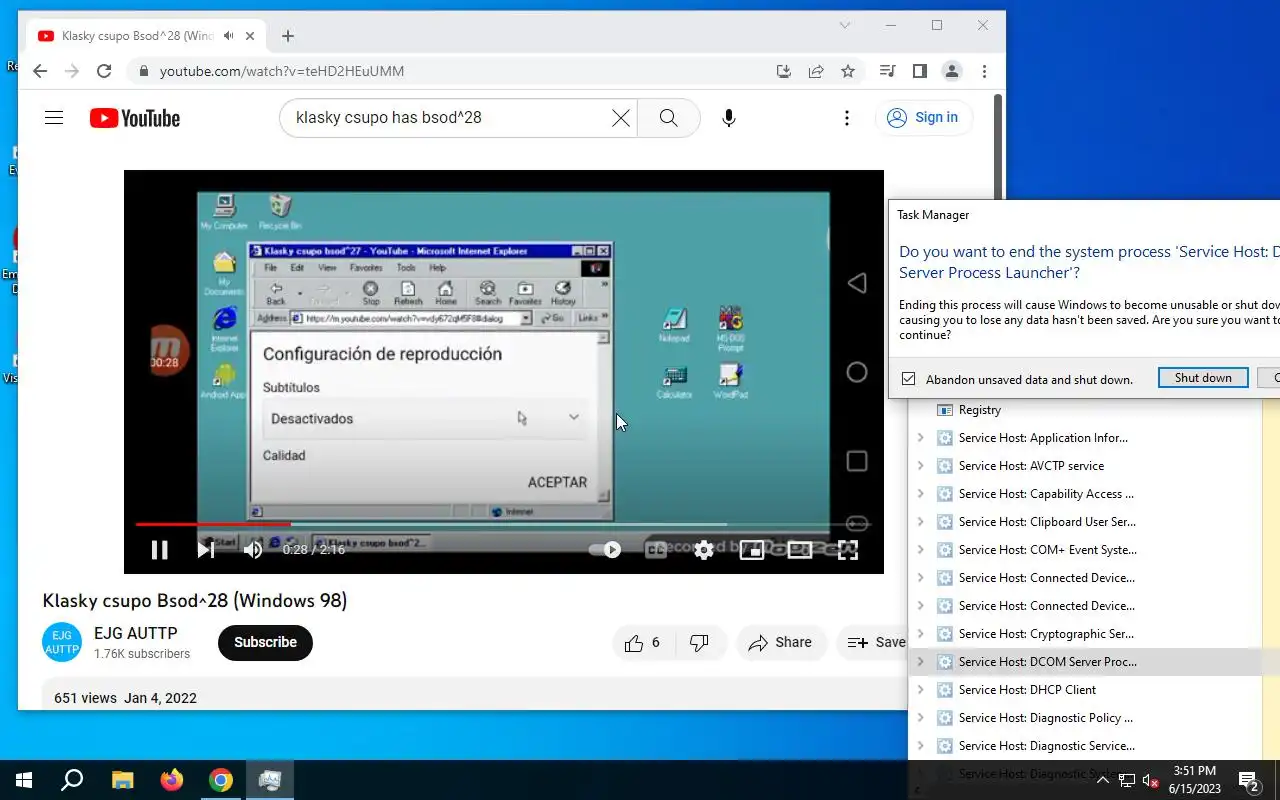1280x800 pixels.
Task: Expand Service Host: AVCTP service
Action: (x=921, y=466)
